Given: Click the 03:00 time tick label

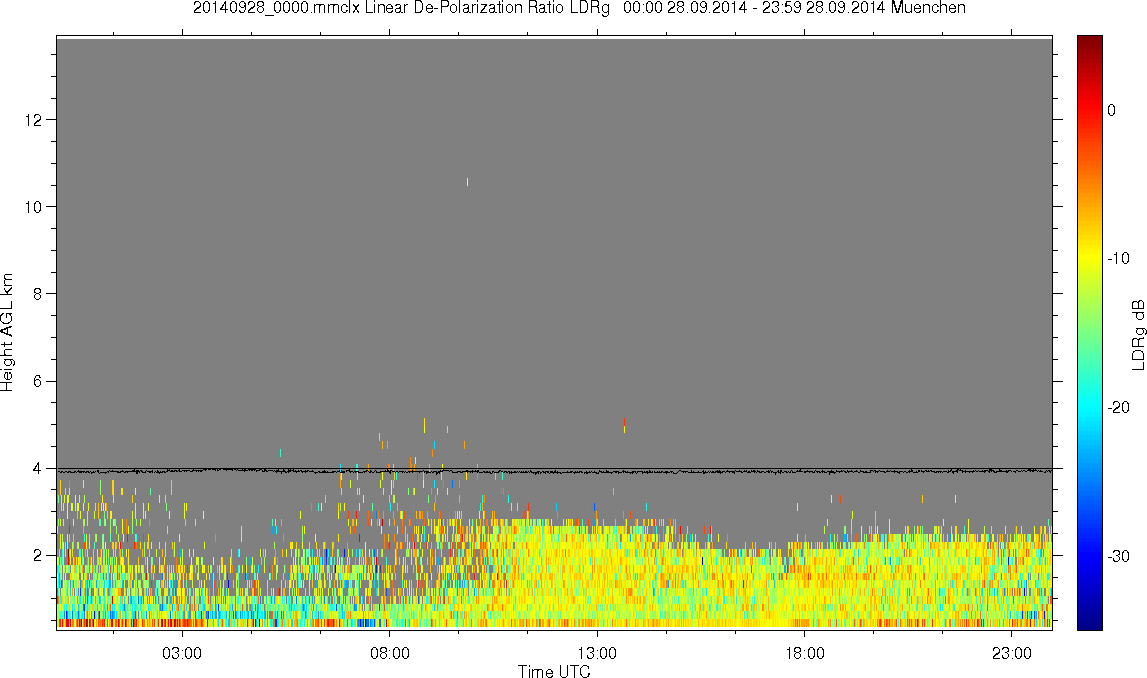Looking at the screenshot, I should 181,653.
